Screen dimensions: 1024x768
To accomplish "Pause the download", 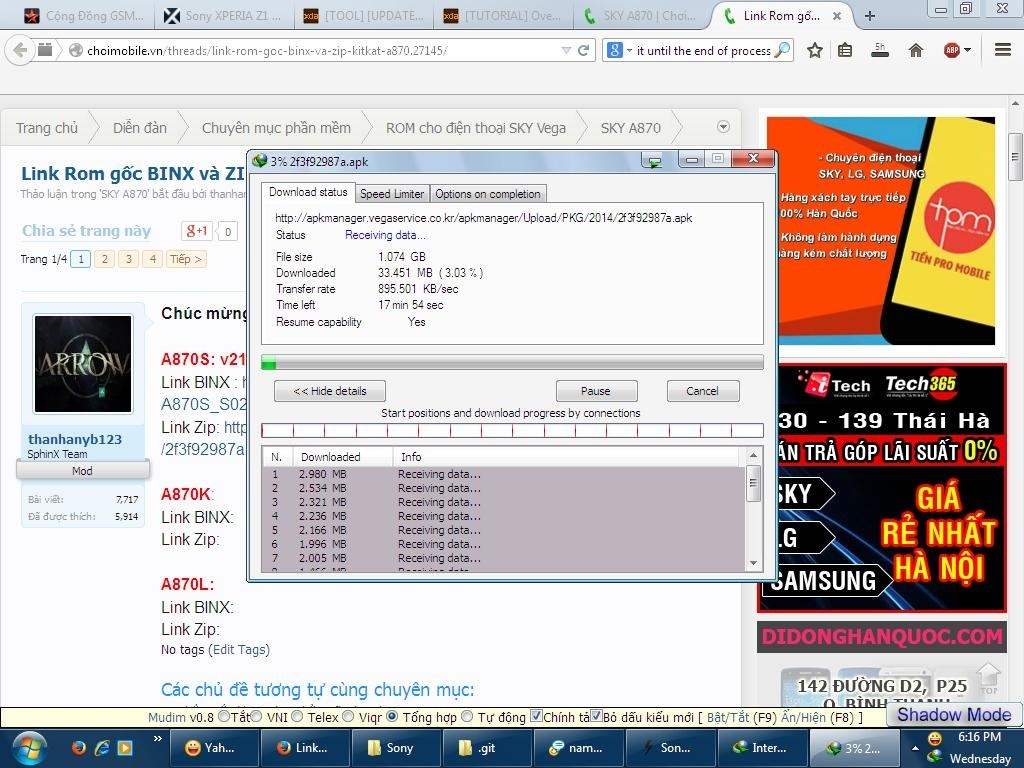I will (x=596, y=391).
